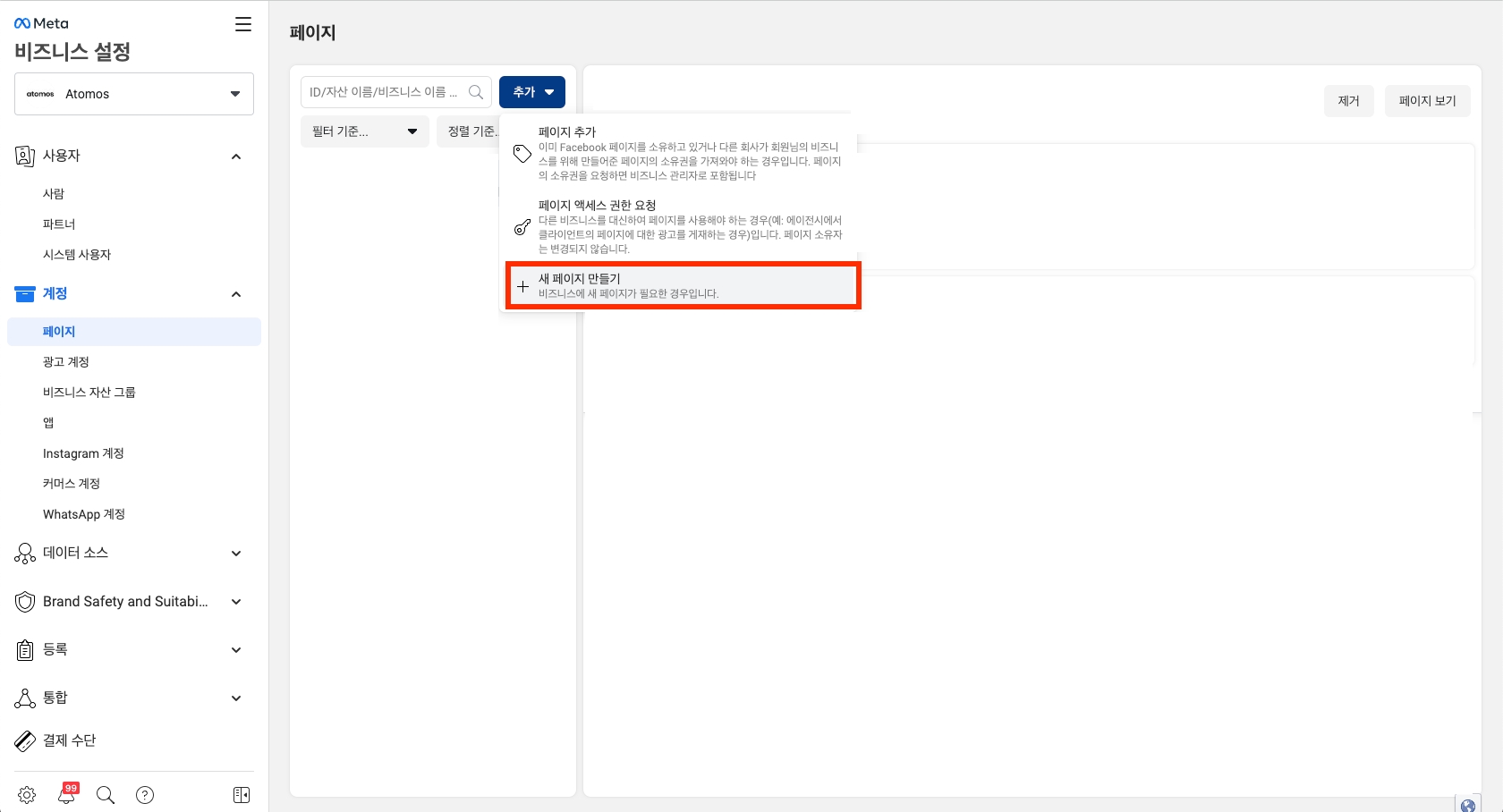Click the settings gear icon at bottom left

[27, 795]
